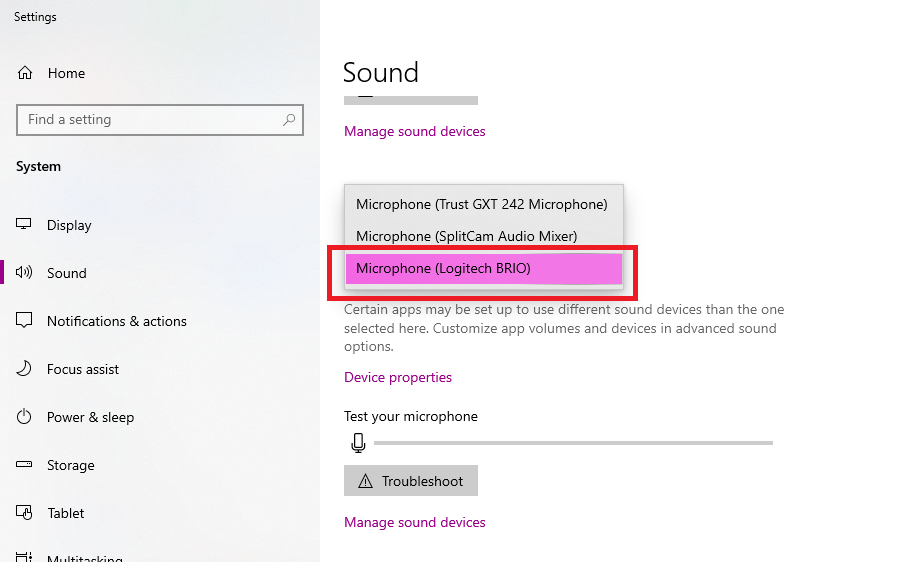Select Microphone (Trust GXT 242 Microphone) option
The image size is (920, 562).
tap(482, 204)
